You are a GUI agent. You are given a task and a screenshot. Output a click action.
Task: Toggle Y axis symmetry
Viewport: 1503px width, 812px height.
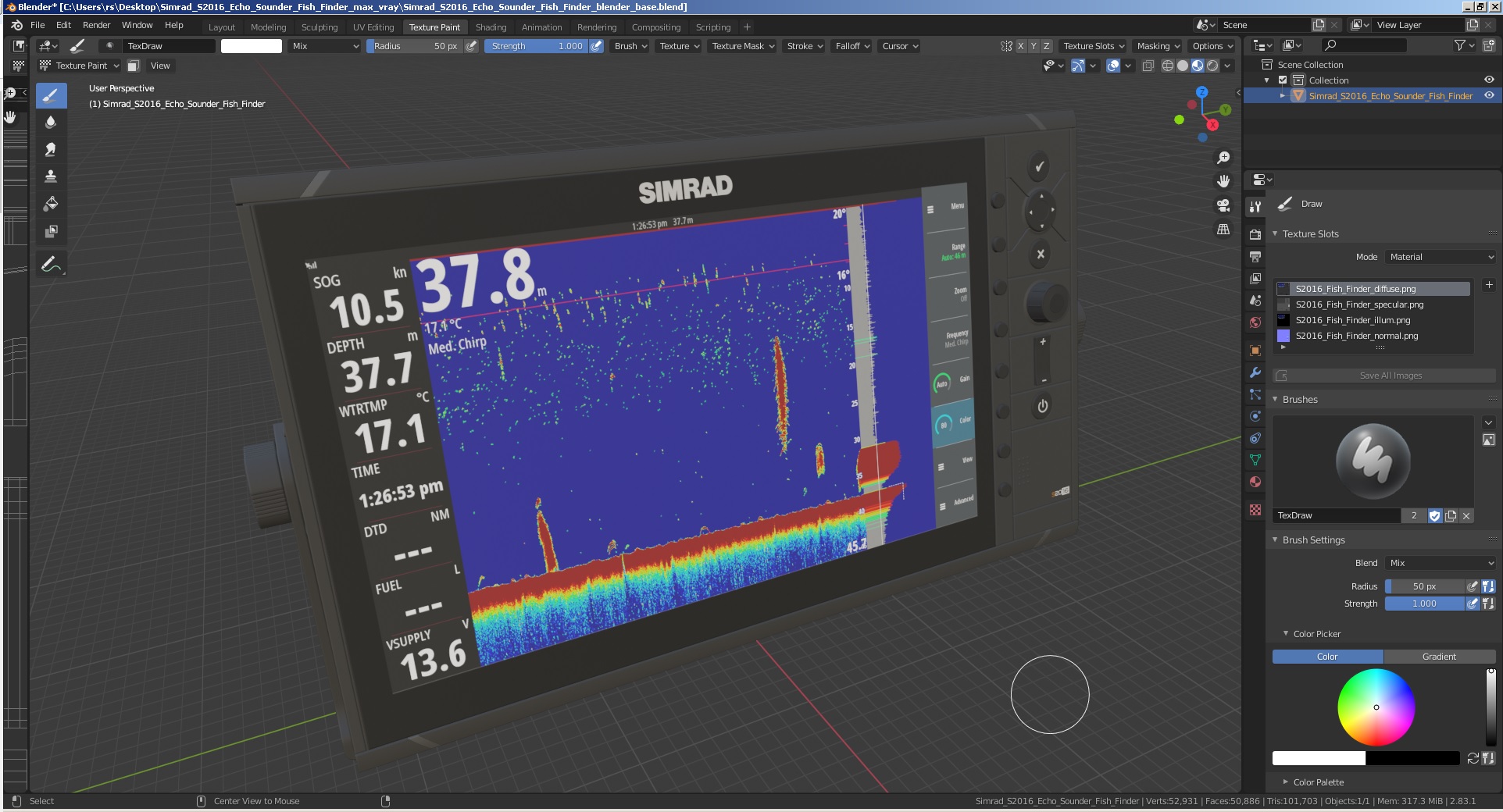click(x=1034, y=46)
